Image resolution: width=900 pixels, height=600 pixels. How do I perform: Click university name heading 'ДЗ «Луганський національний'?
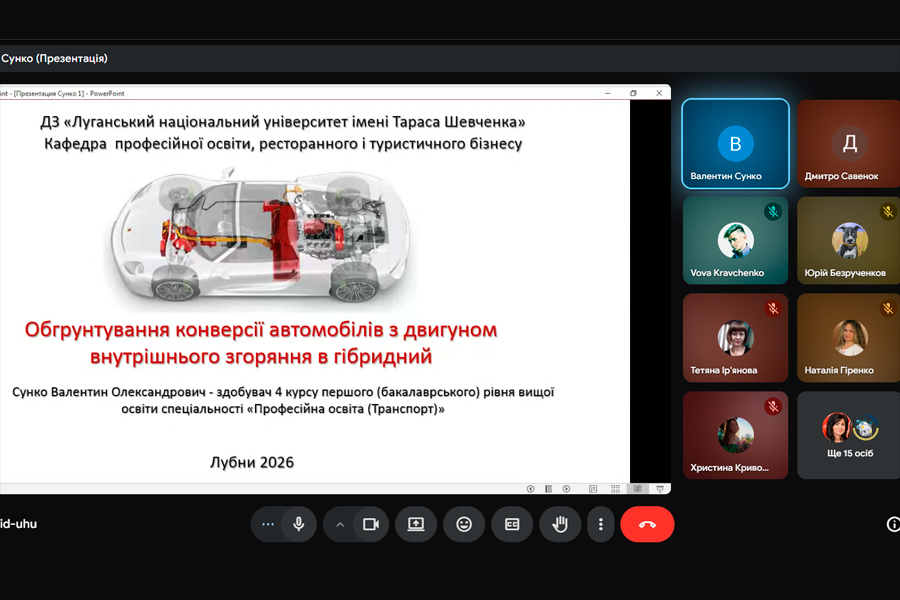(x=282, y=122)
